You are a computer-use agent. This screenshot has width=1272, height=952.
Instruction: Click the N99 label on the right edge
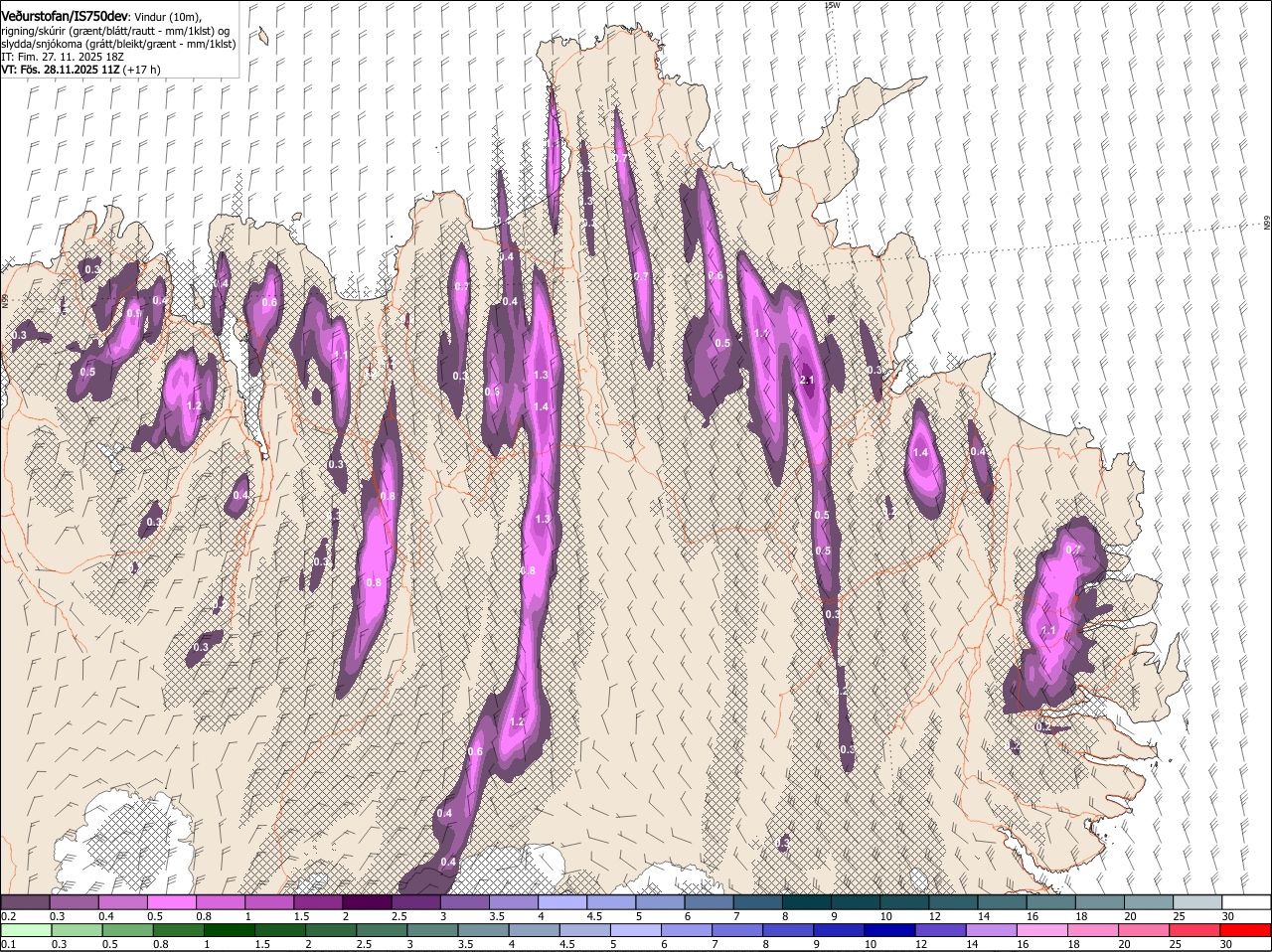[x=1267, y=224]
